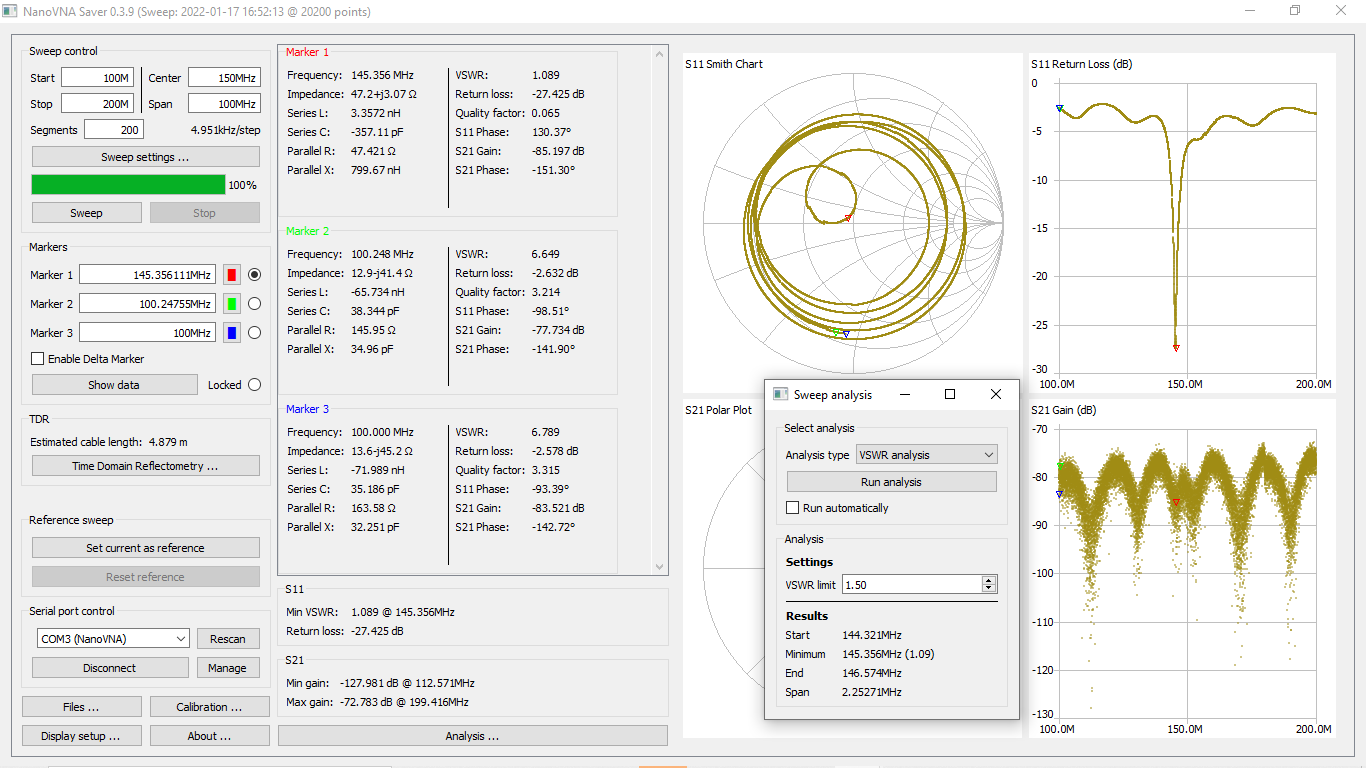1366x768 pixels.
Task: Close the Sweep analysis dialog
Action: [x=995, y=394]
